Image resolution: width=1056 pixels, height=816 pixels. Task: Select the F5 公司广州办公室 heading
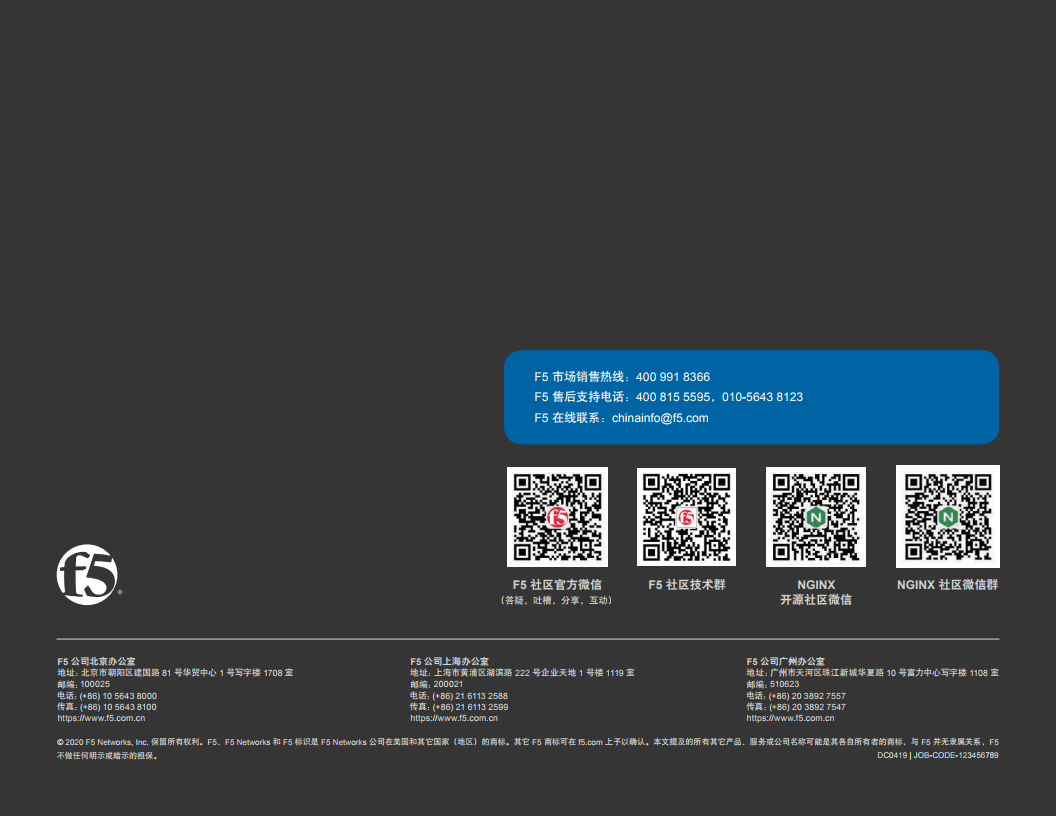point(785,661)
